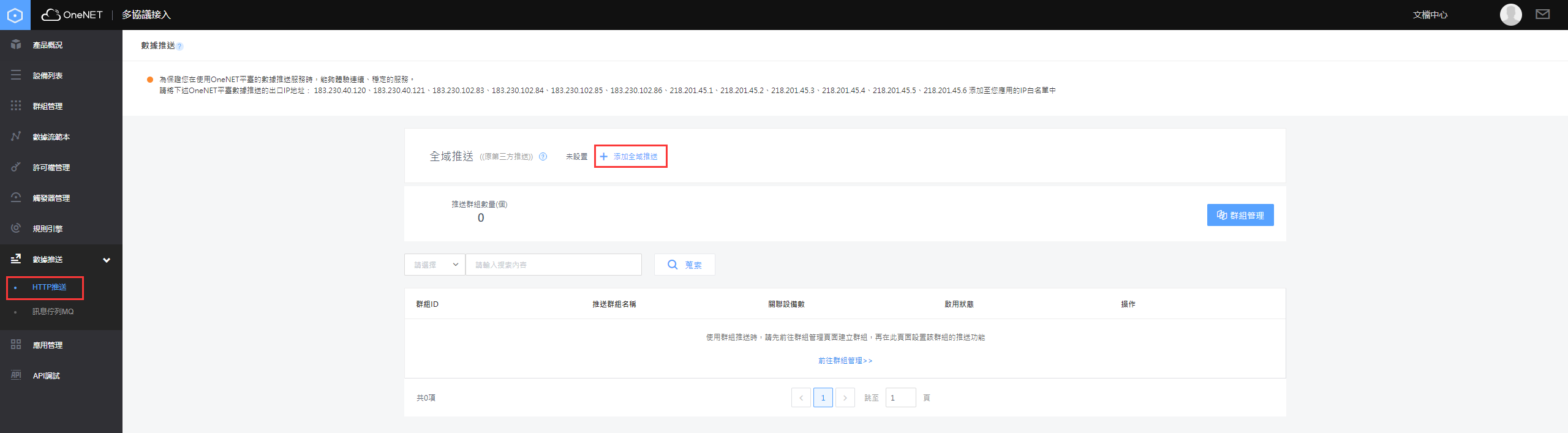Open 數據流範本 menu item
The width and height of the screenshot is (1568, 433).
pos(61,137)
